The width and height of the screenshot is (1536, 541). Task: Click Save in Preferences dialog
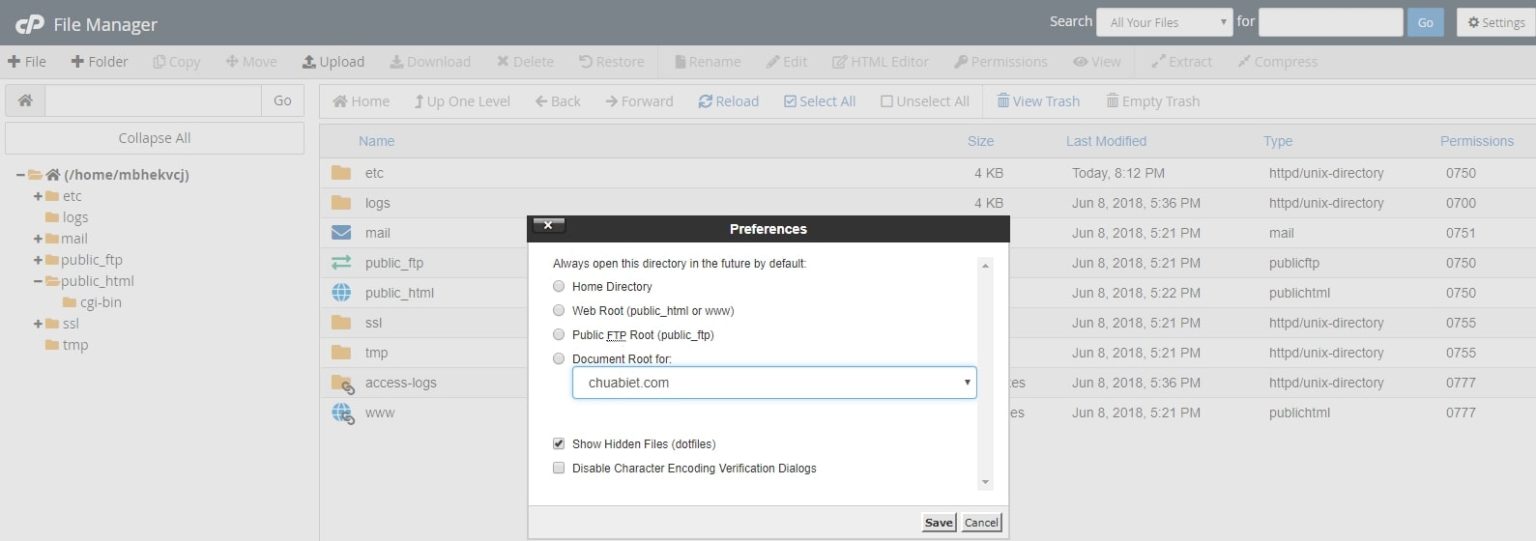(938, 522)
